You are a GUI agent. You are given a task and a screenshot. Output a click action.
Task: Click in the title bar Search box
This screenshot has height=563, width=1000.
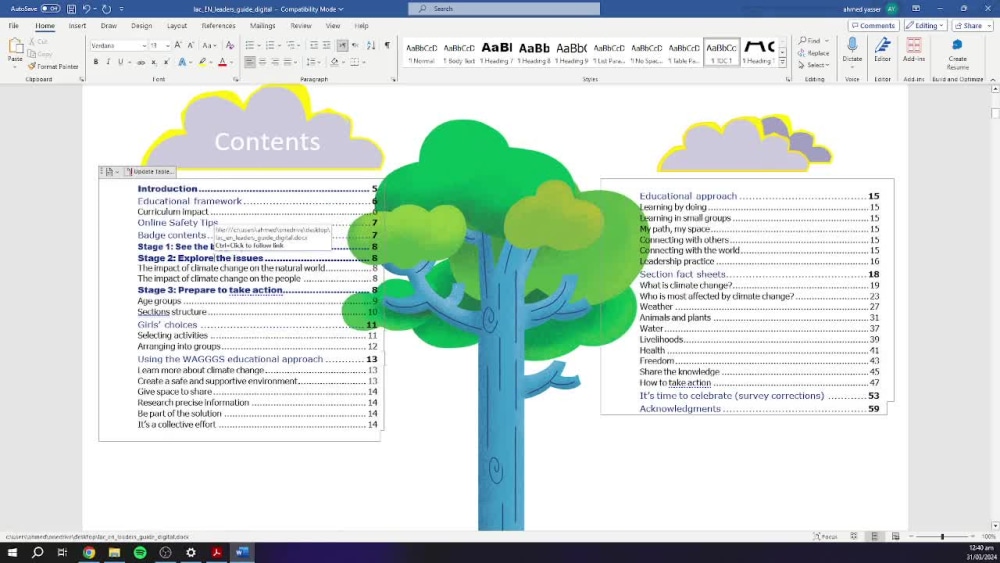tap(504, 9)
